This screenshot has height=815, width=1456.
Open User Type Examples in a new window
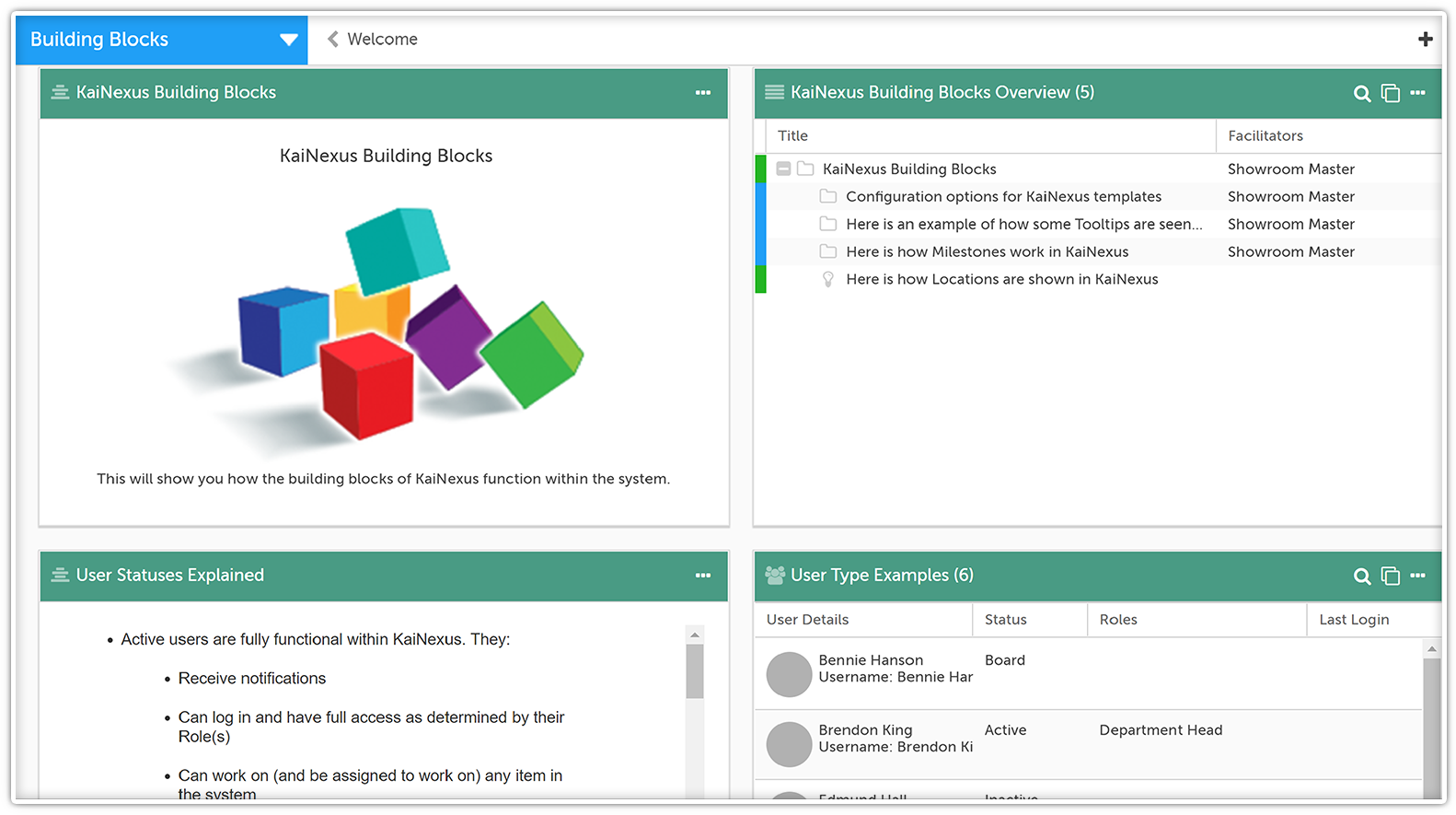coord(1391,576)
